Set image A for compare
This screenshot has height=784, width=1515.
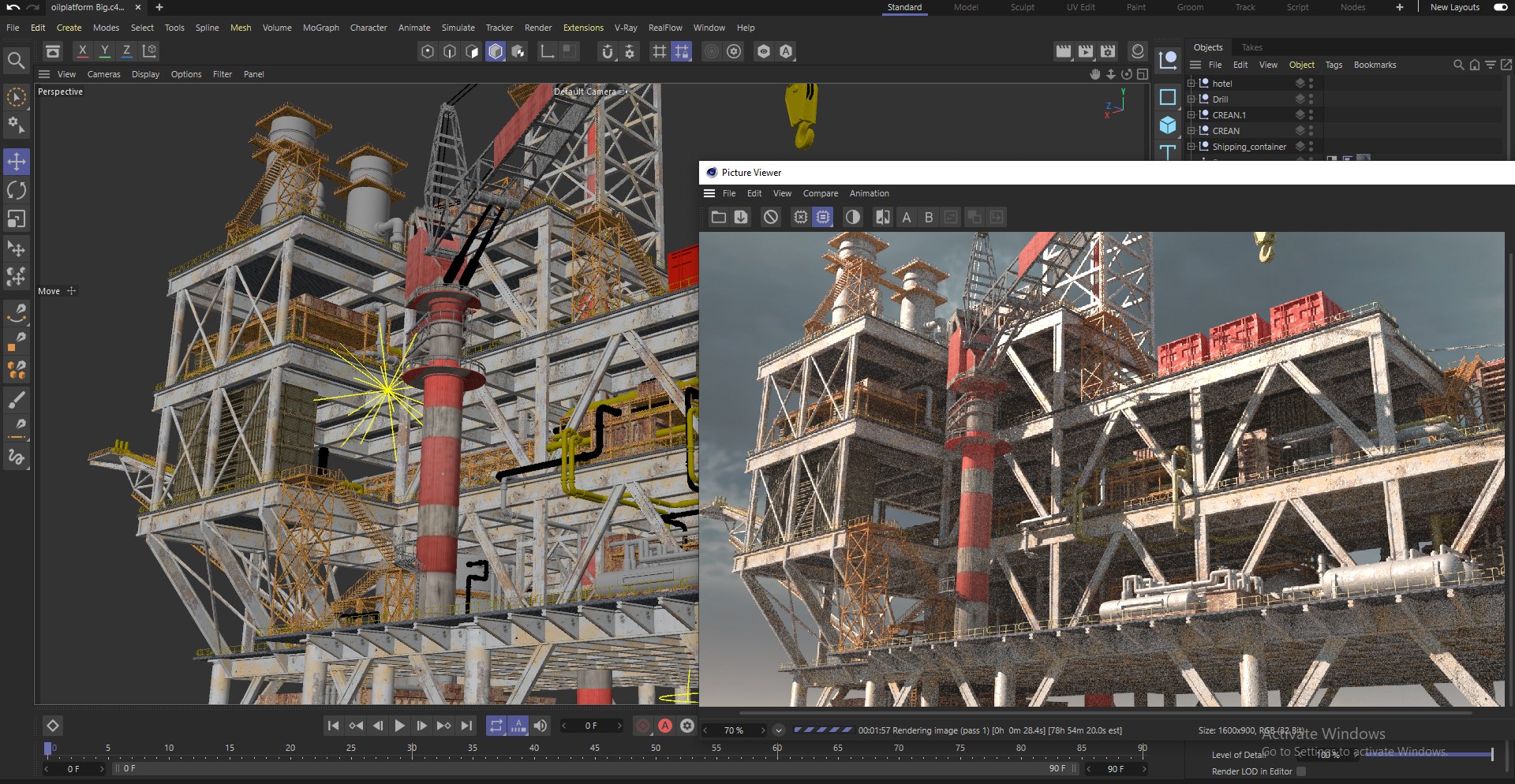(907, 217)
